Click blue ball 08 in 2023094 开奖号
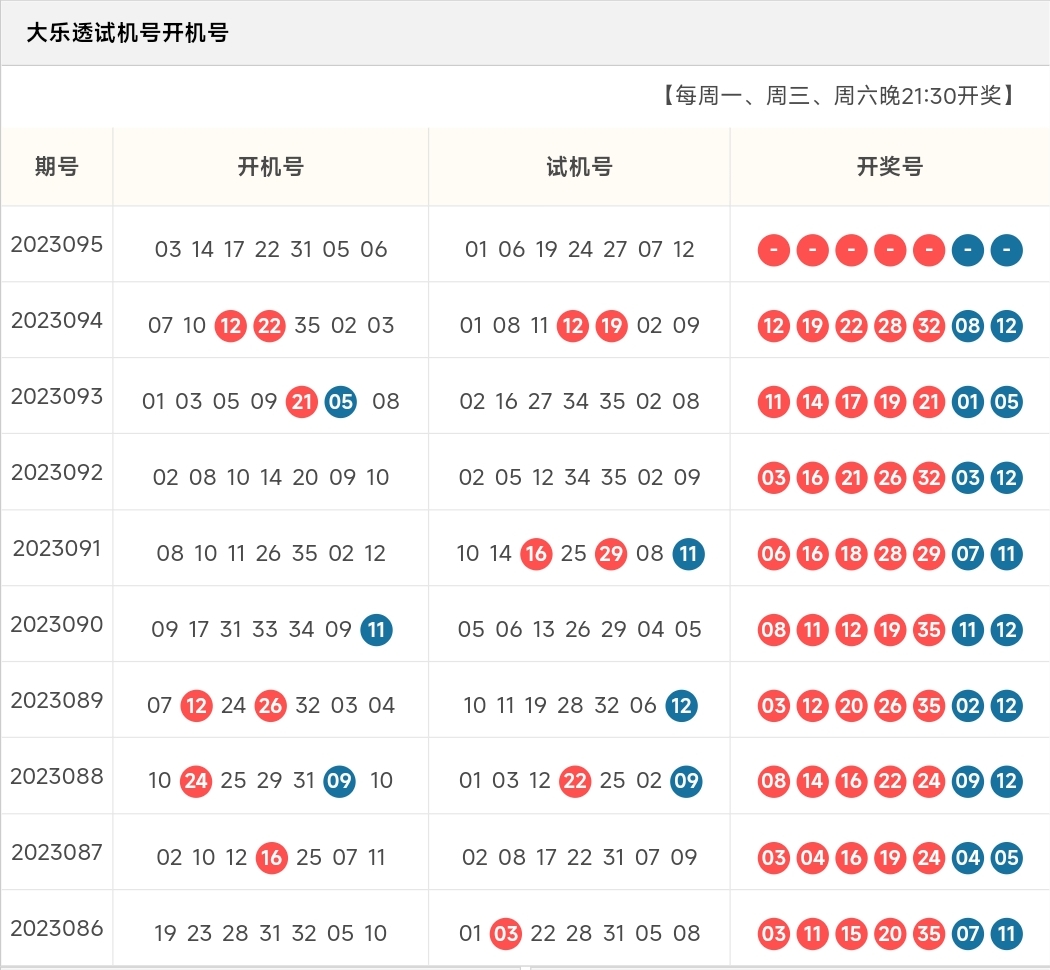The width and height of the screenshot is (1050, 970). pos(968,326)
